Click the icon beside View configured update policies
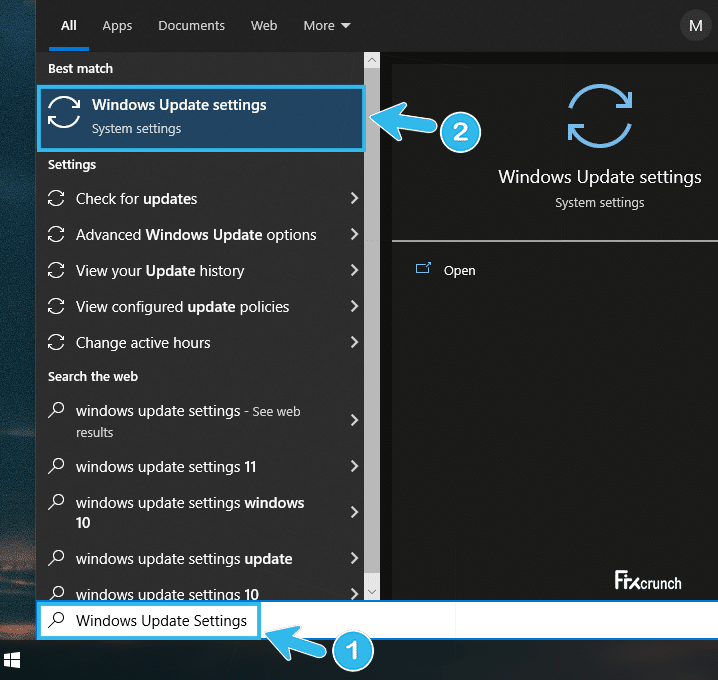Image resolution: width=718 pixels, height=680 pixels. (x=56, y=306)
